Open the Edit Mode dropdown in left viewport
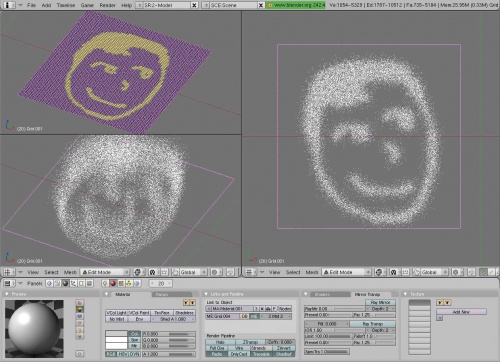This screenshot has width=500, height=362. pos(105,272)
